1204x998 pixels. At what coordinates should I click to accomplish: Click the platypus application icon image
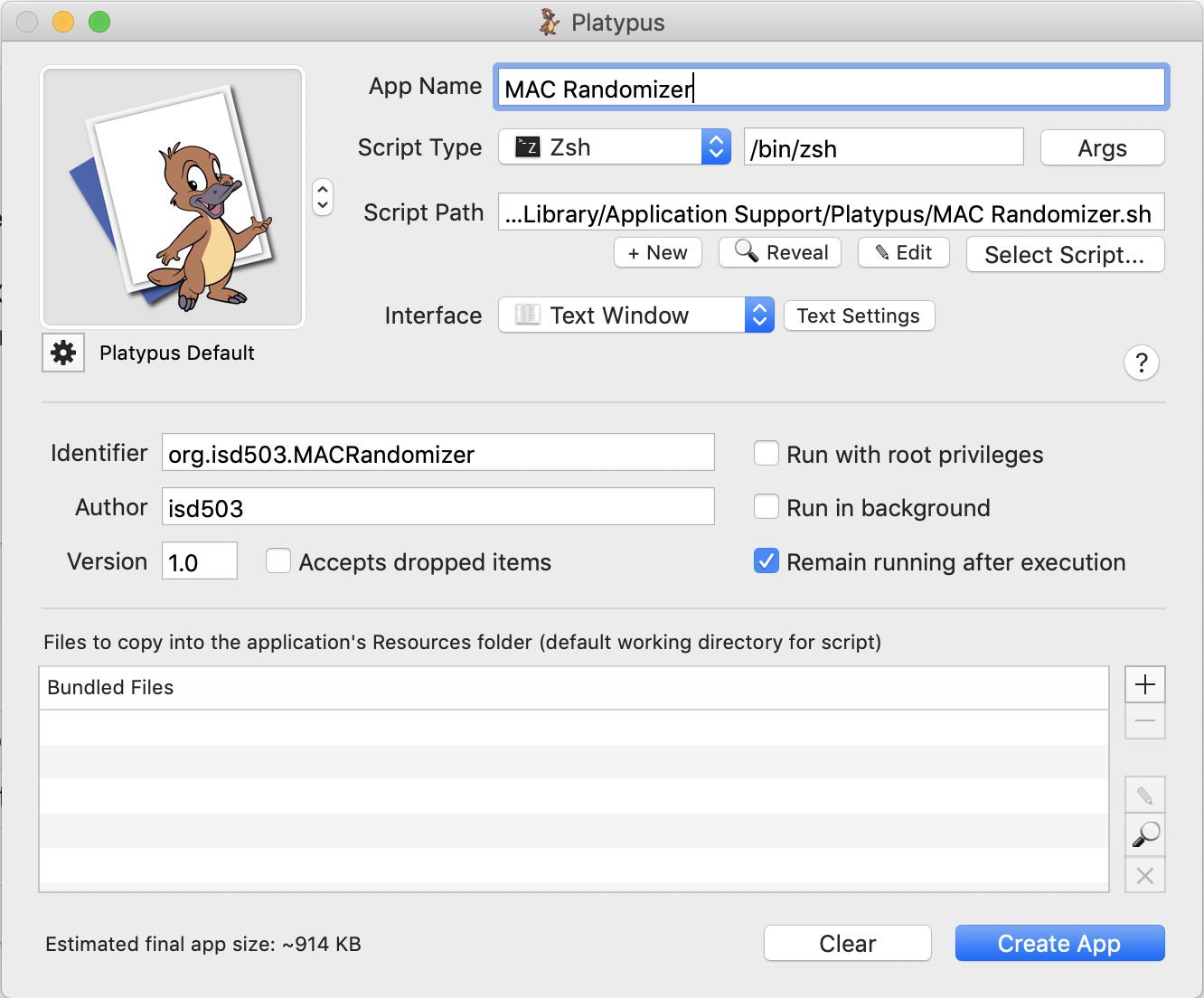173,197
